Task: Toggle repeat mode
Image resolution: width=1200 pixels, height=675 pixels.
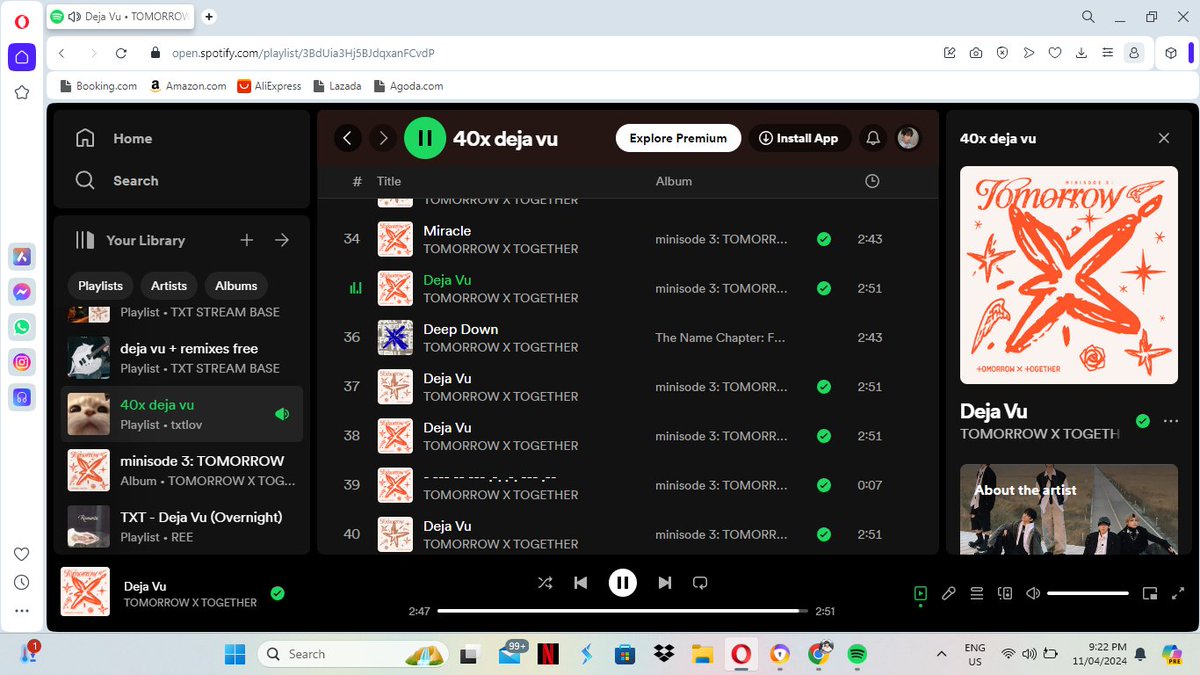Action: [x=701, y=582]
